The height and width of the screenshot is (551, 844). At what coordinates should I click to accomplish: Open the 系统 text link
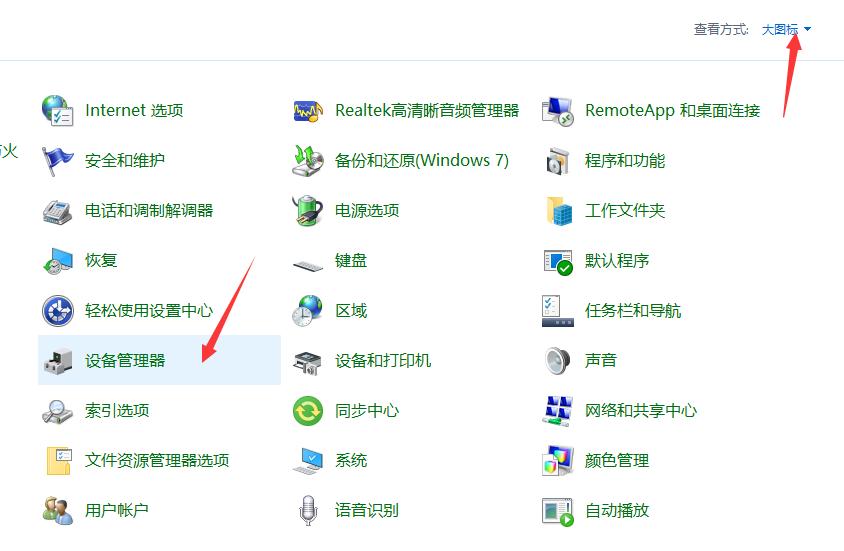click(351, 461)
